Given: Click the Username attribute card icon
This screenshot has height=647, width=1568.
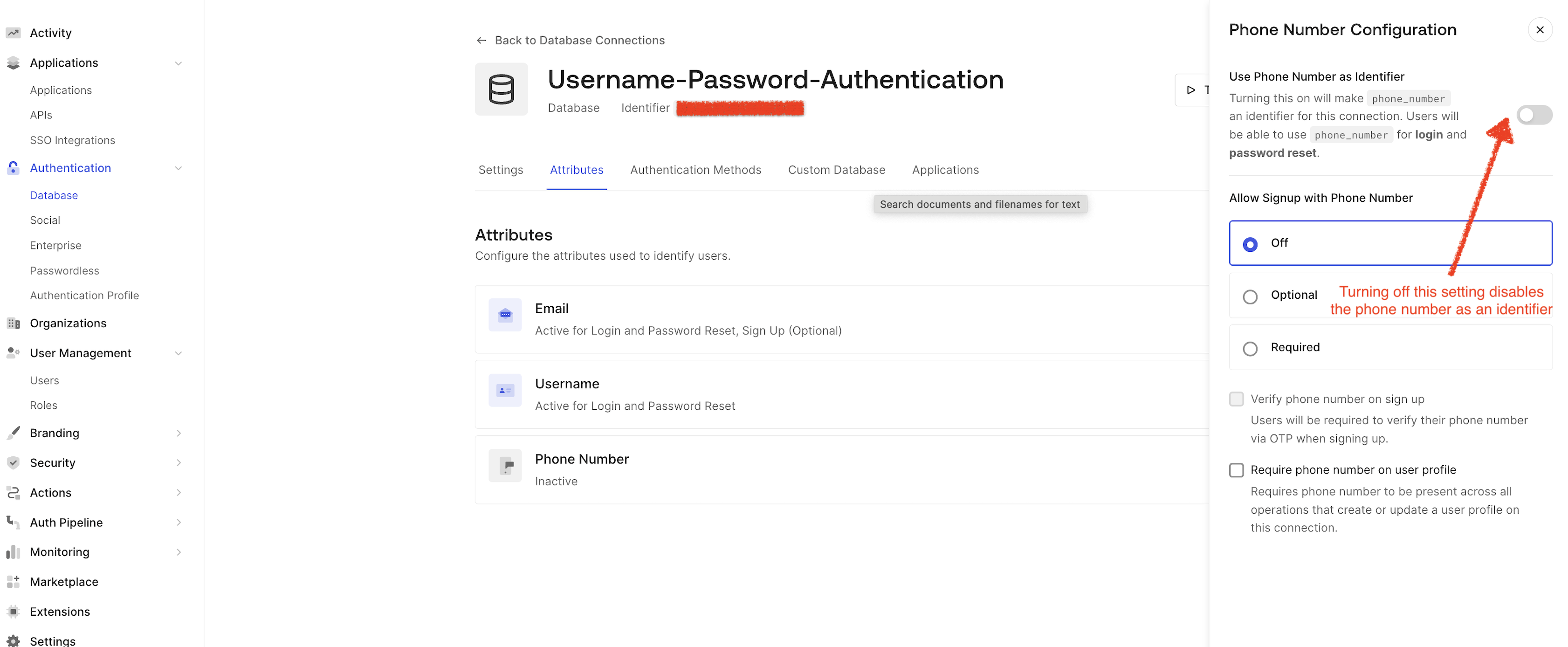Looking at the screenshot, I should click(x=505, y=390).
